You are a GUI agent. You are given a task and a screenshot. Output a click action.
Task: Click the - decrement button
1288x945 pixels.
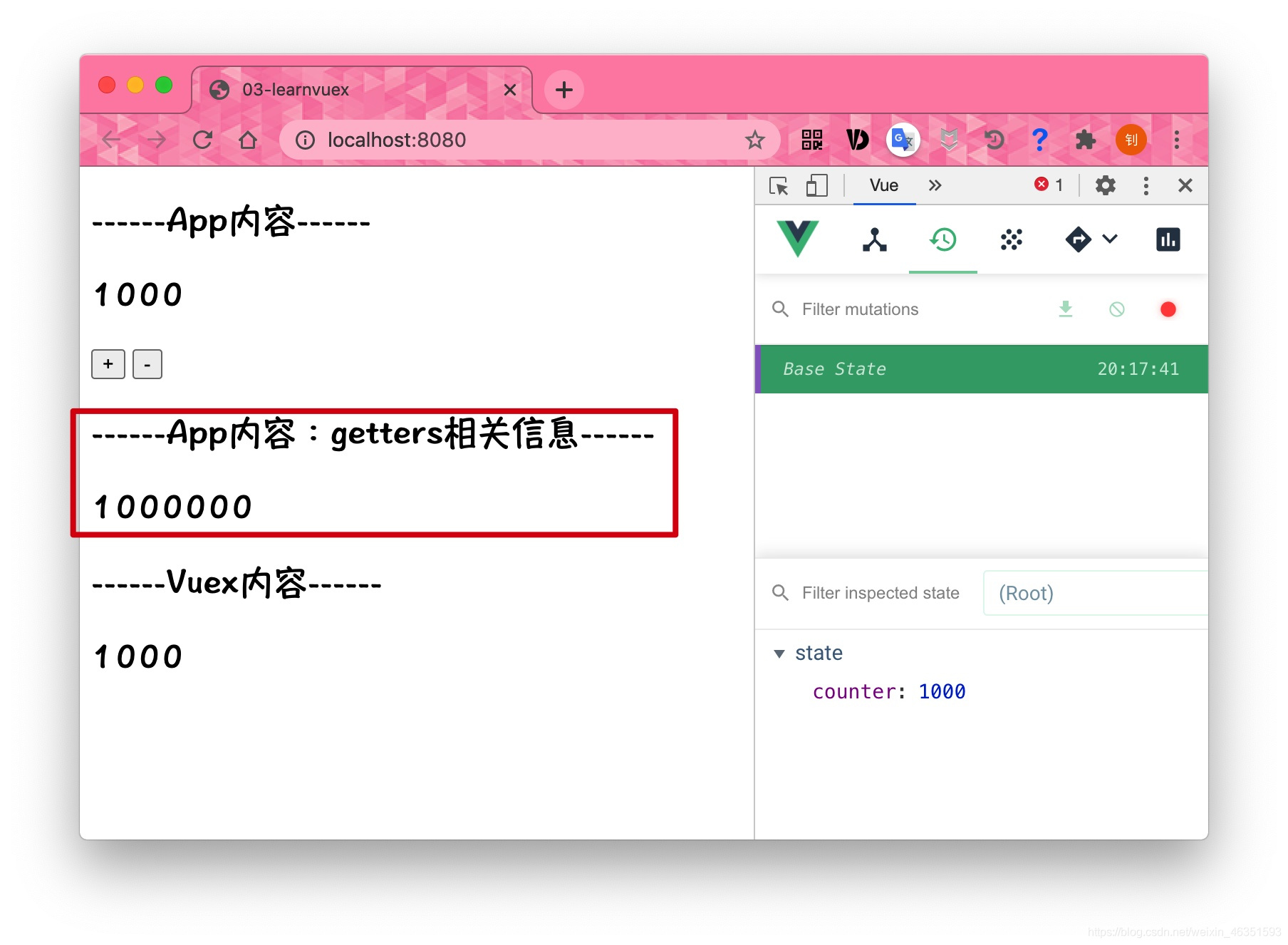coord(147,364)
